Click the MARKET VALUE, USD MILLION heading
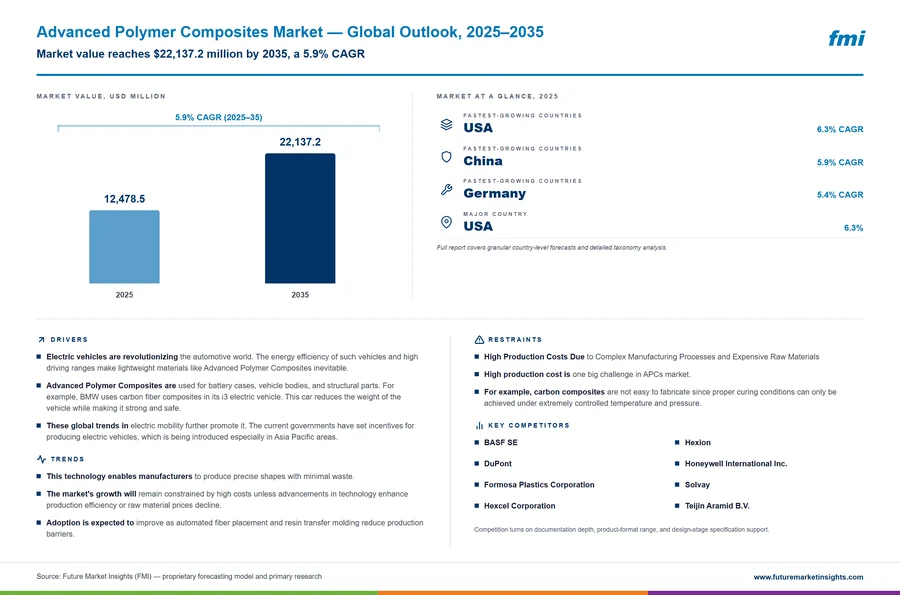Screen dimensions: 900x595 pyautogui.click(x=101, y=96)
